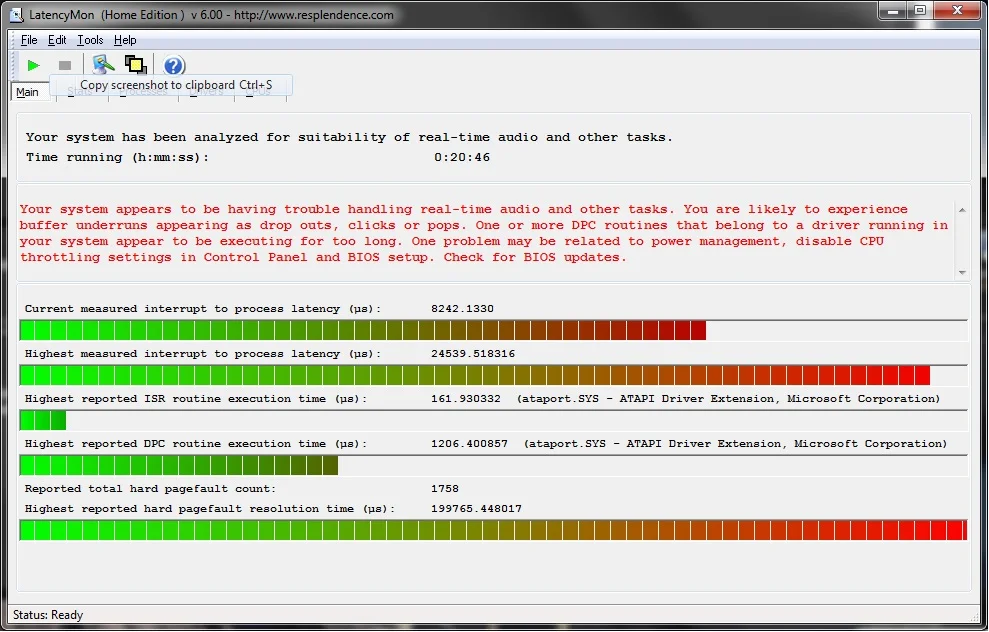Click the red warning message text
The image size is (989, 632).
484,233
